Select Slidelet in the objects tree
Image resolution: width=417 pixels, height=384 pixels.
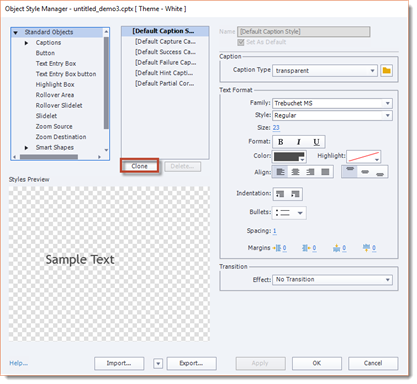pos(46,116)
